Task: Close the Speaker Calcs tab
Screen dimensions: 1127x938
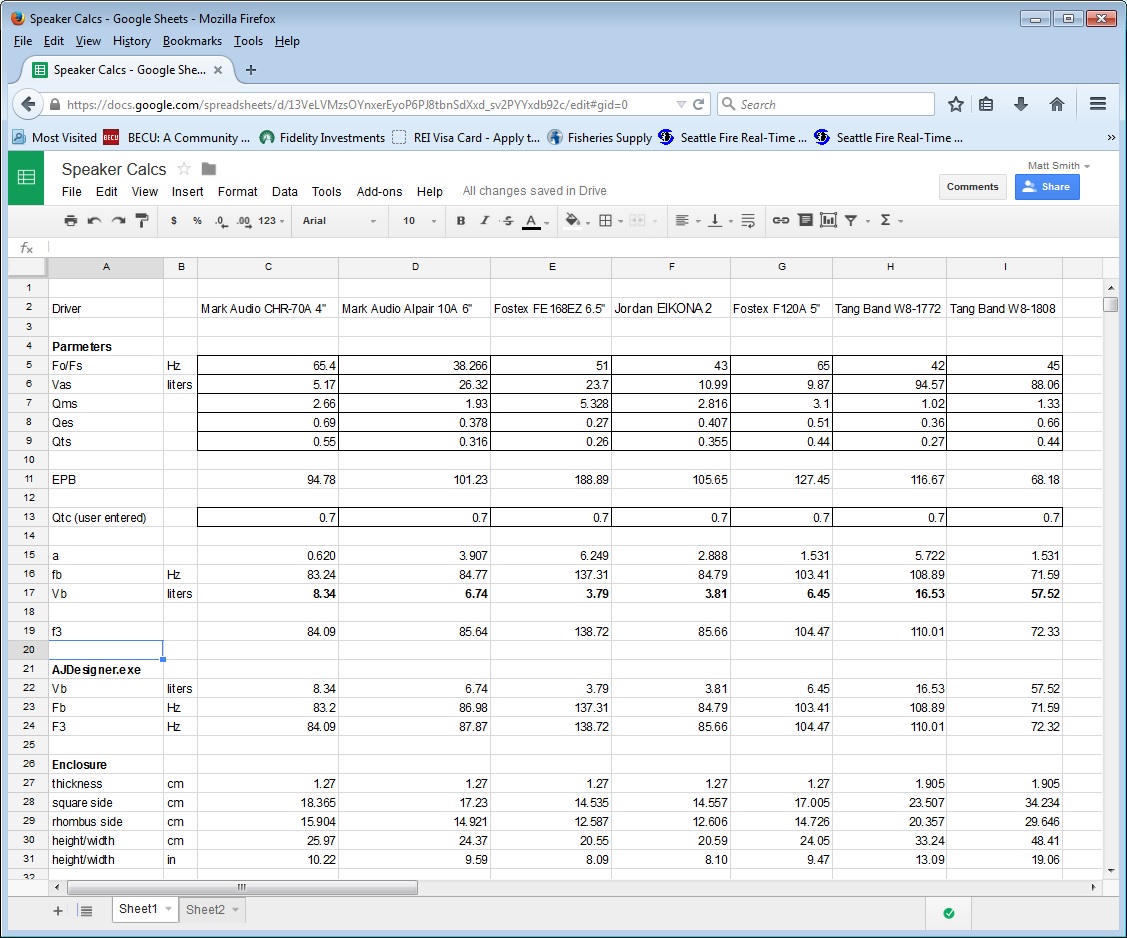Action: click(218, 70)
